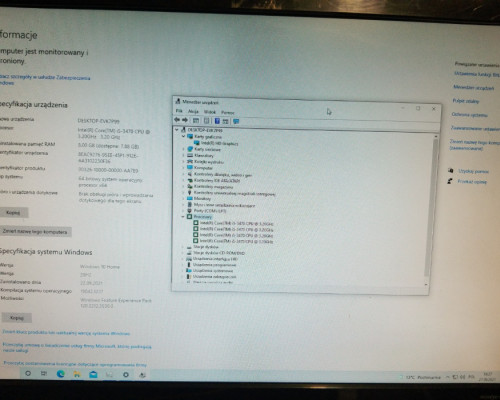The height and width of the screenshot is (400, 500).
Task: Open File Explorer from the taskbar
Action: click(77, 374)
